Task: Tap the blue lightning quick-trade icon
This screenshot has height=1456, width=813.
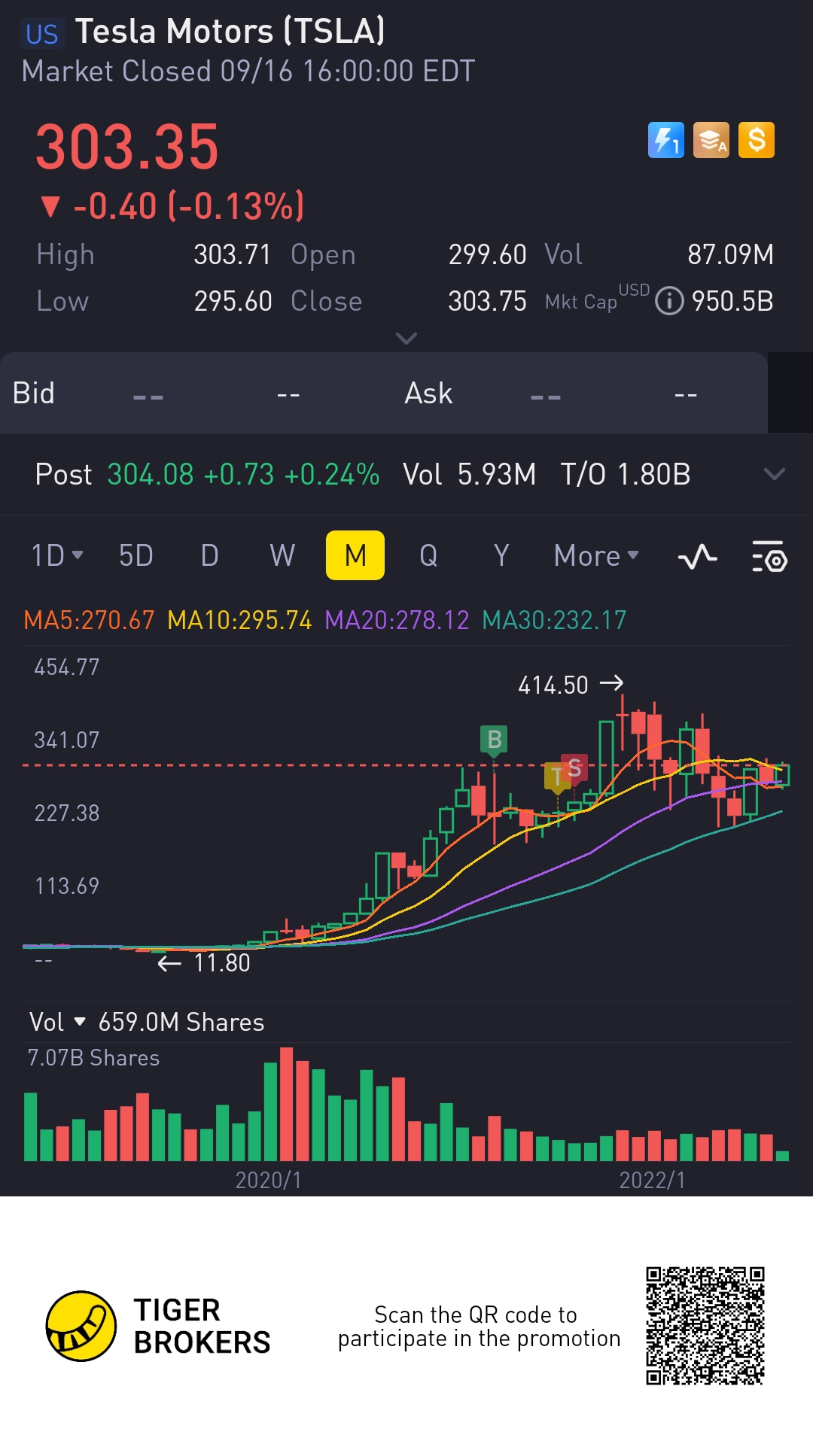Action: coord(666,140)
